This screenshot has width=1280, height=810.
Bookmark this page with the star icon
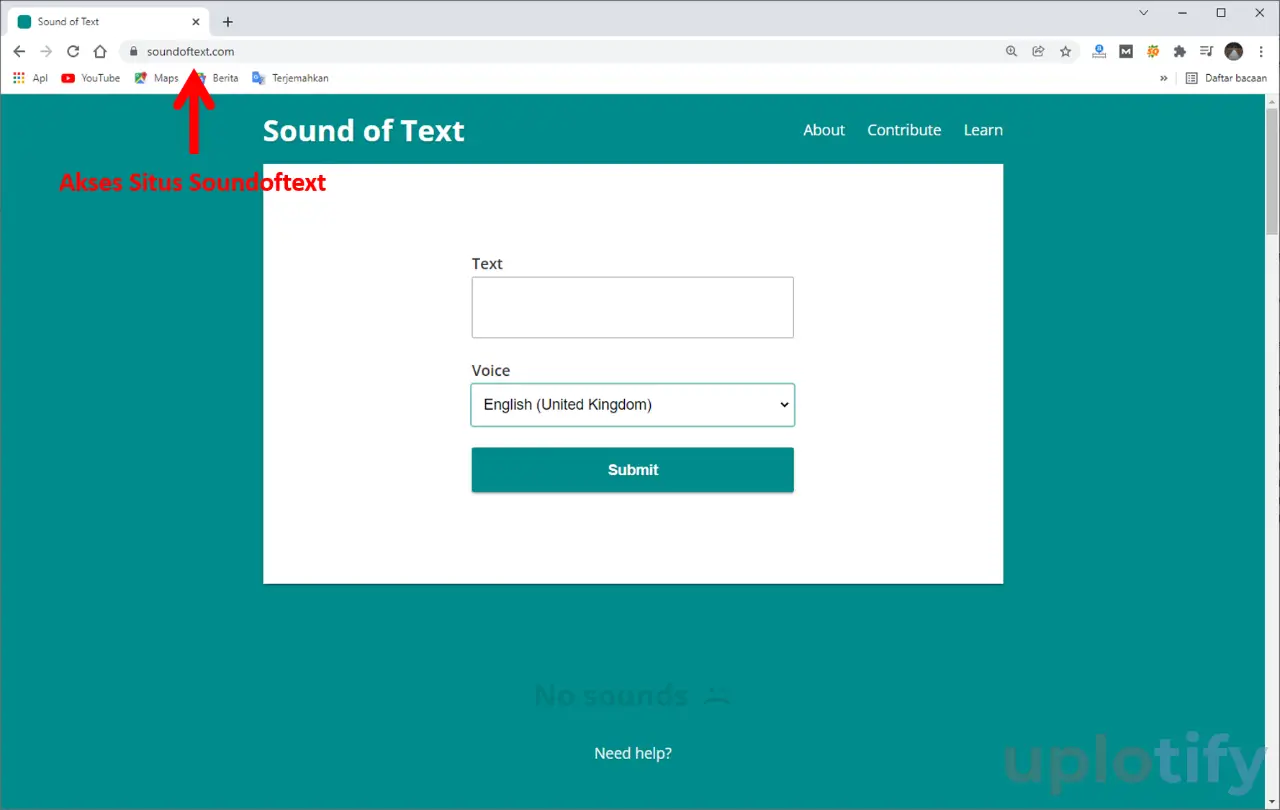pos(1066,51)
